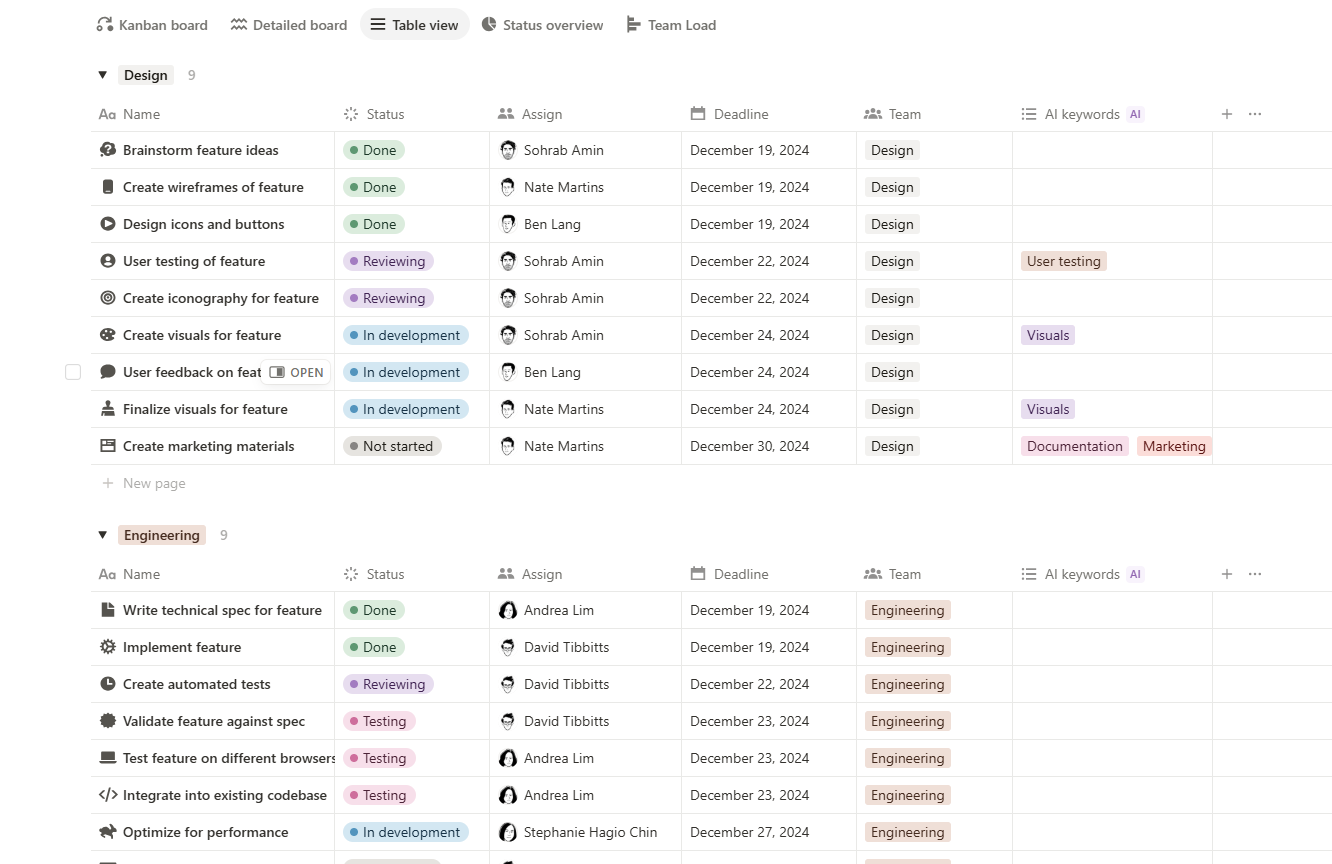Add property with plus in Design header
Viewport: 1332px width, 864px height.
point(1227,114)
